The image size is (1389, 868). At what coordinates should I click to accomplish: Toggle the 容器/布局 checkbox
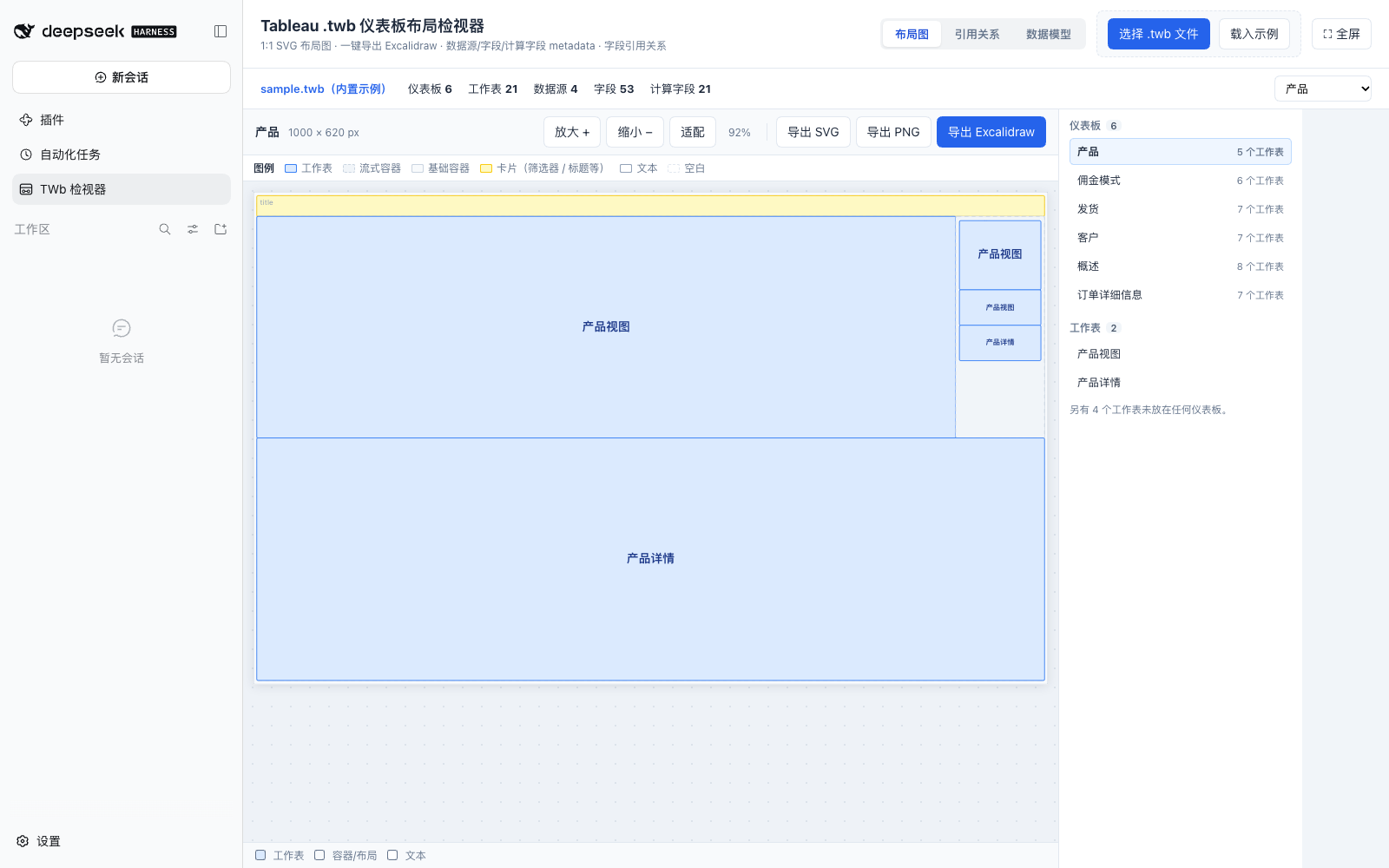point(319,855)
